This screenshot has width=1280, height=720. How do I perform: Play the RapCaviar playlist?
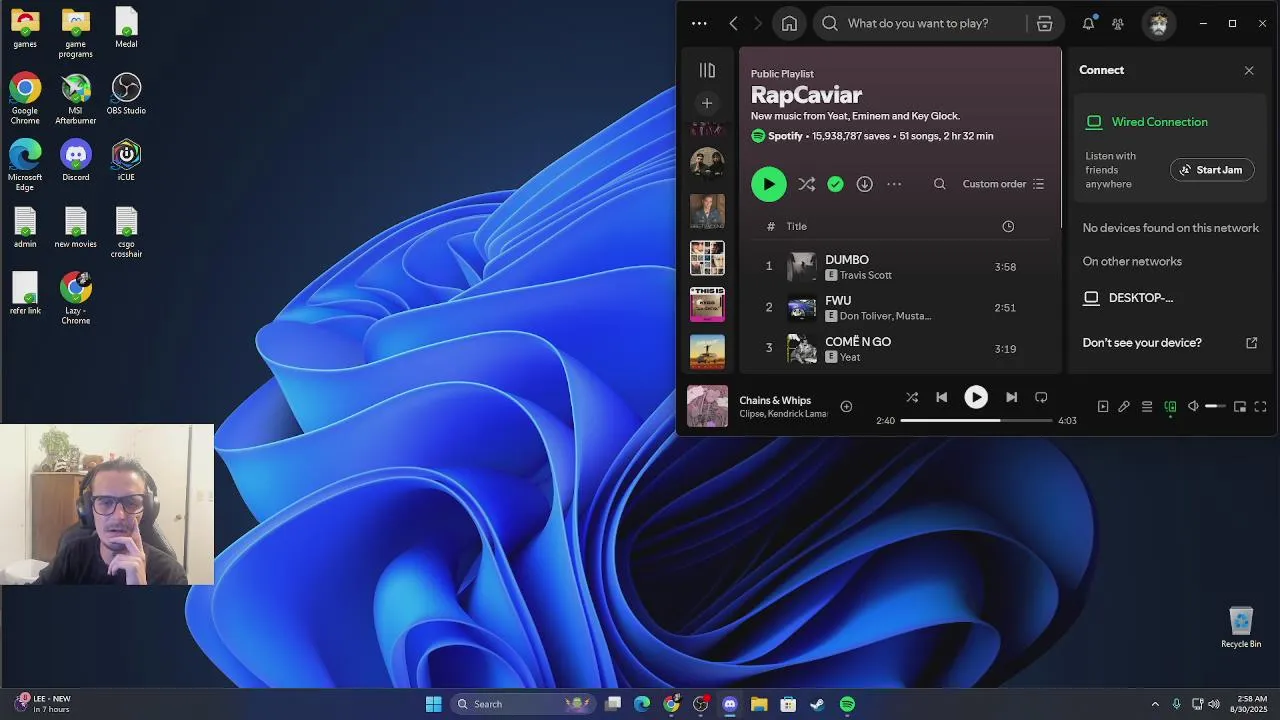(768, 184)
